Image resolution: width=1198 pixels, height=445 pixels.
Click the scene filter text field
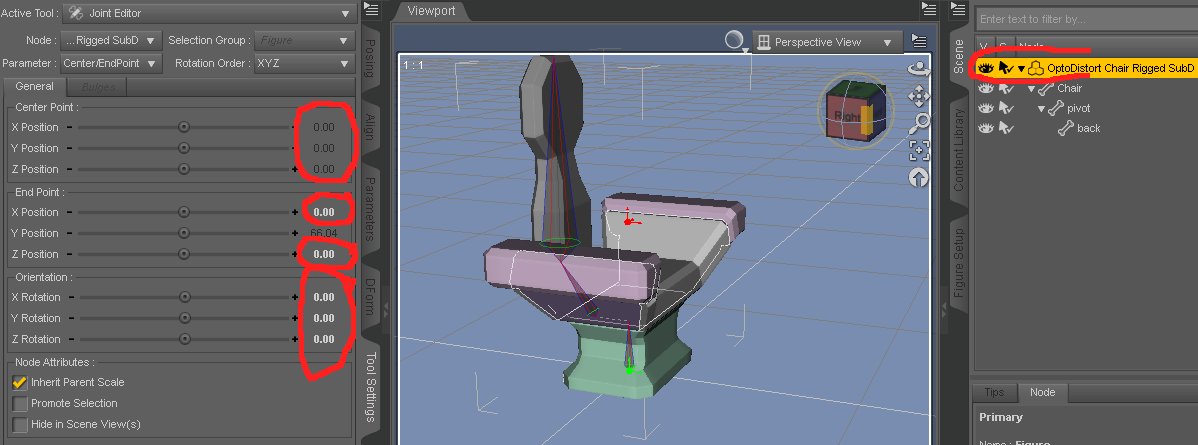1085,19
